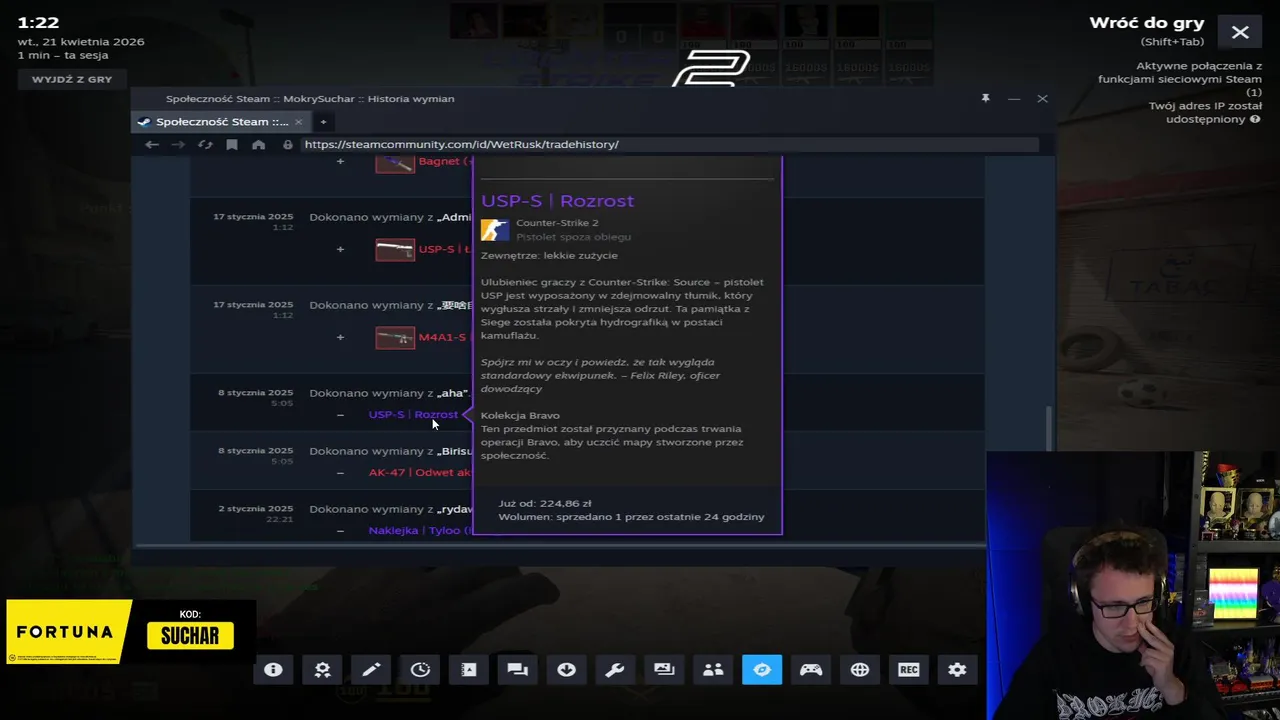Click the bookmark icon in browser toolbar
This screenshot has height=720, width=1280.
(x=232, y=144)
